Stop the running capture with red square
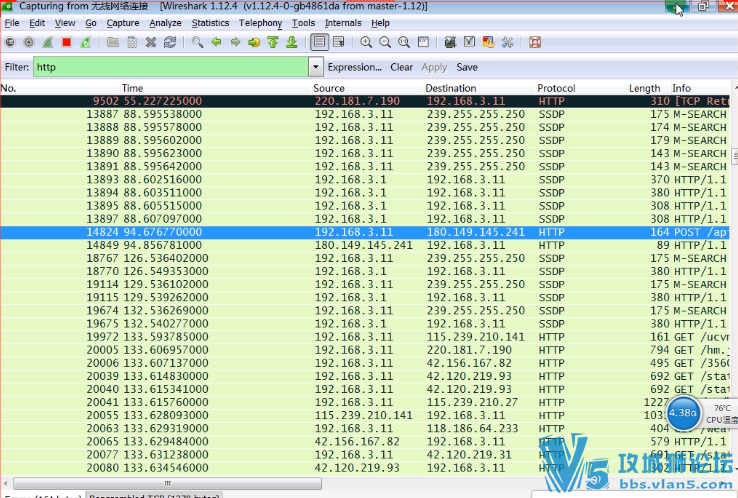The width and height of the screenshot is (738, 498). click(x=66, y=42)
